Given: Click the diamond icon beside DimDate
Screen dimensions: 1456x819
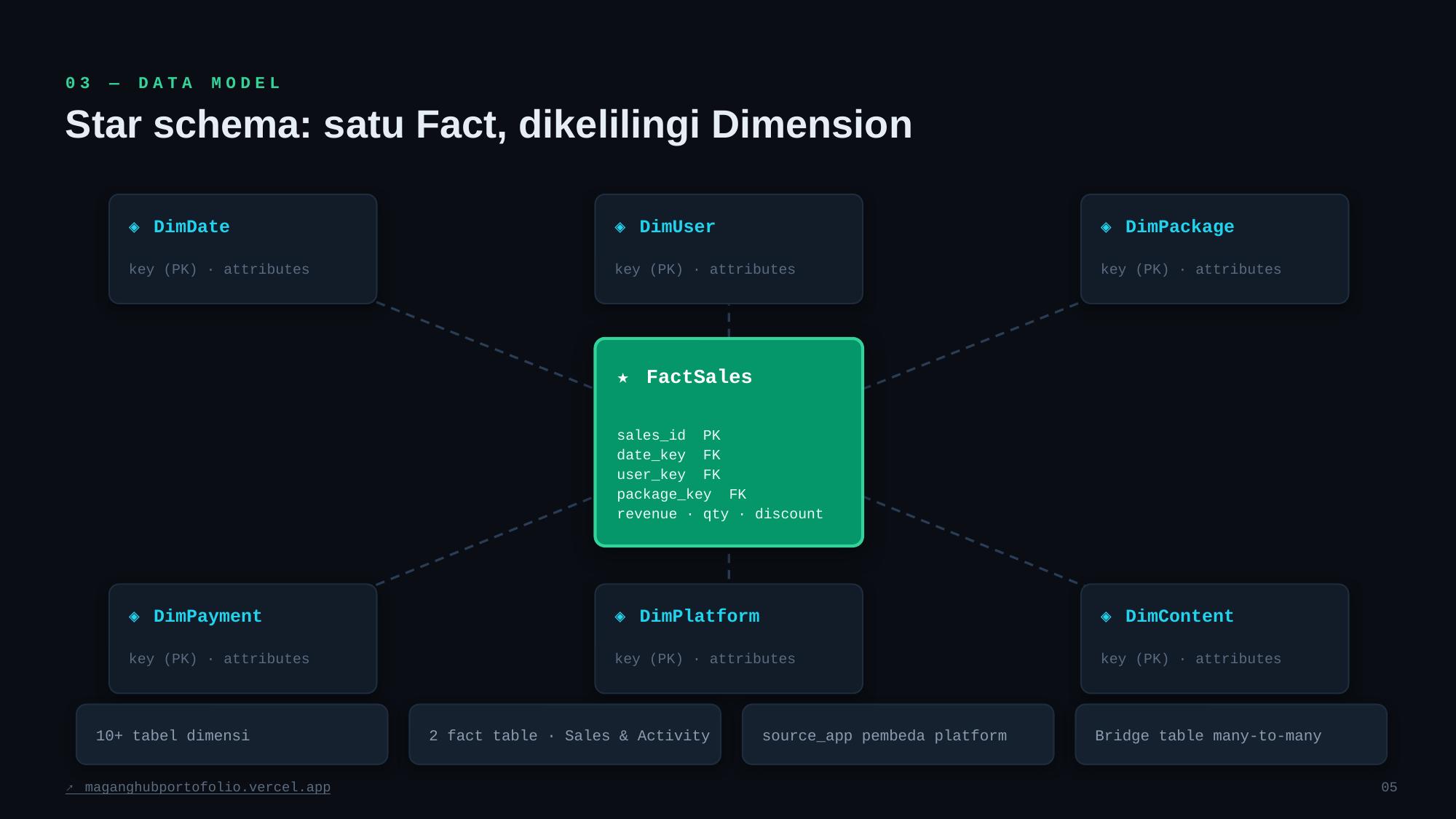Looking at the screenshot, I should coord(134,227).
